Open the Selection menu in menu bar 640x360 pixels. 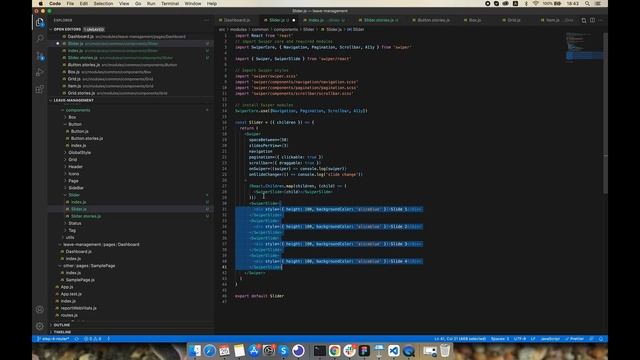[103, 4]
